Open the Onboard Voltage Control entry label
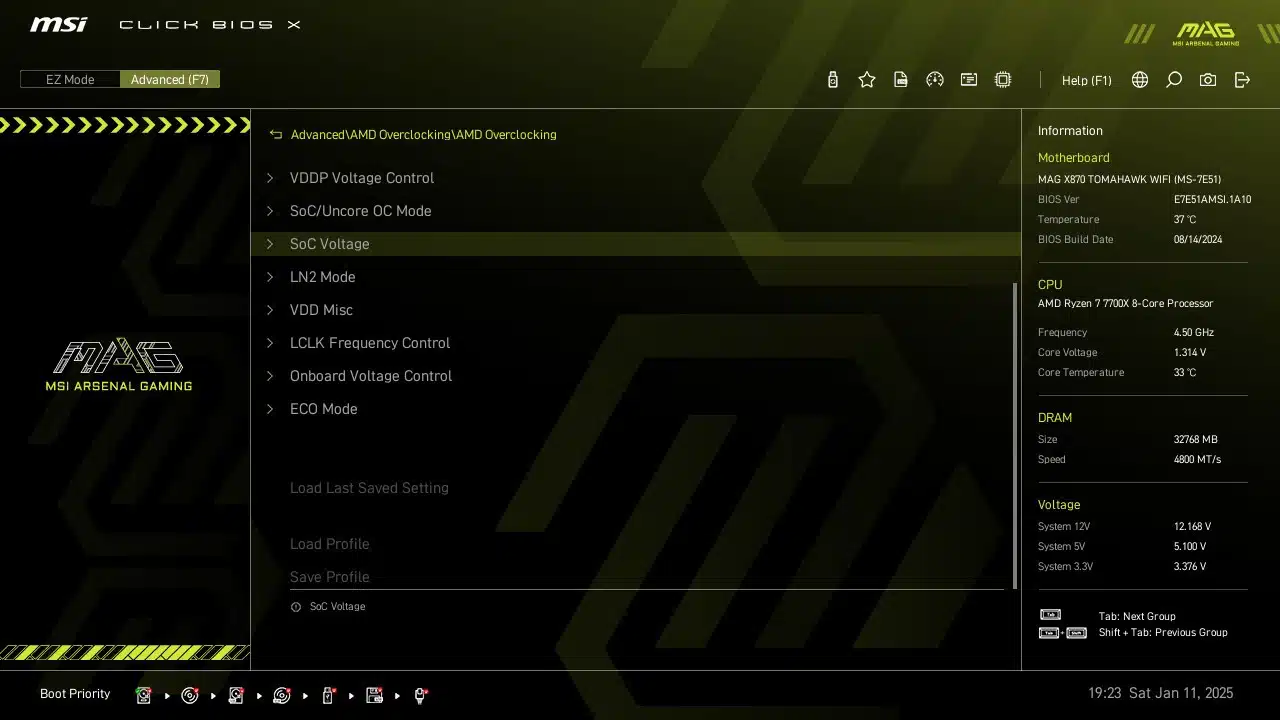Image resolution: width=1280 pixels, height=720 pixels. point(371,376)
